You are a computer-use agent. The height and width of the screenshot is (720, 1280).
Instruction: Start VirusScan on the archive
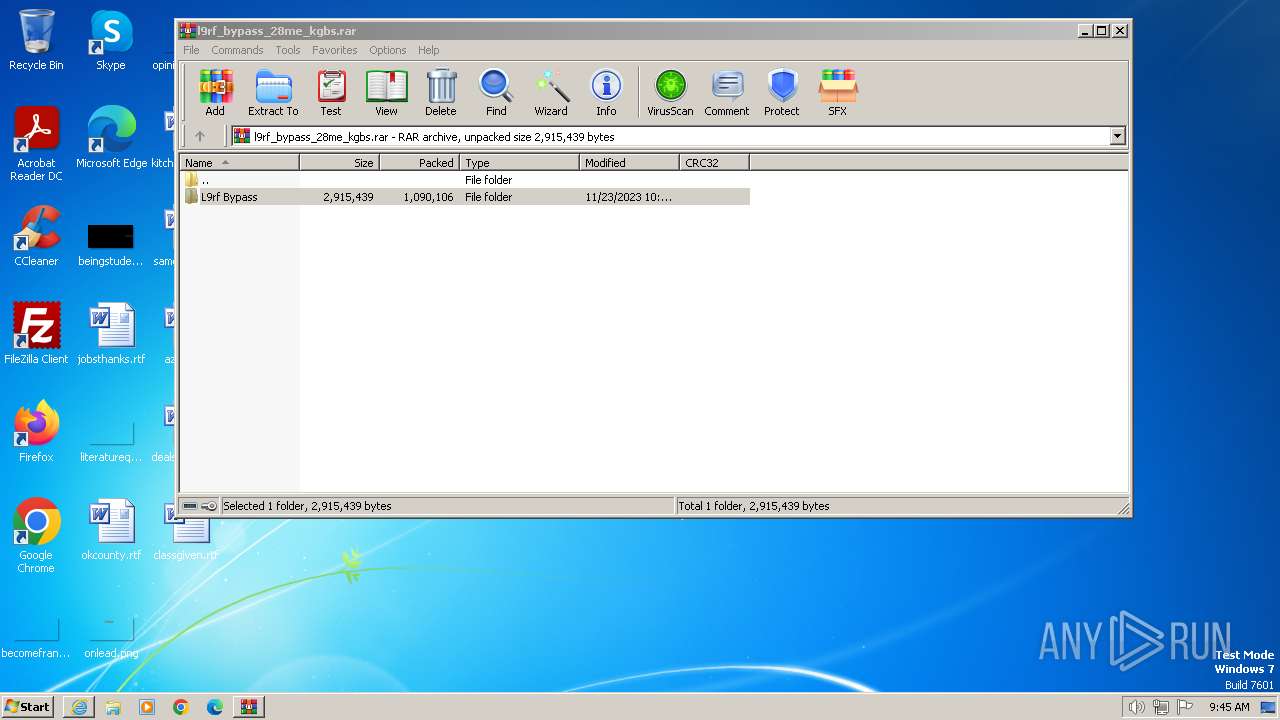click(x=670, y=93)
